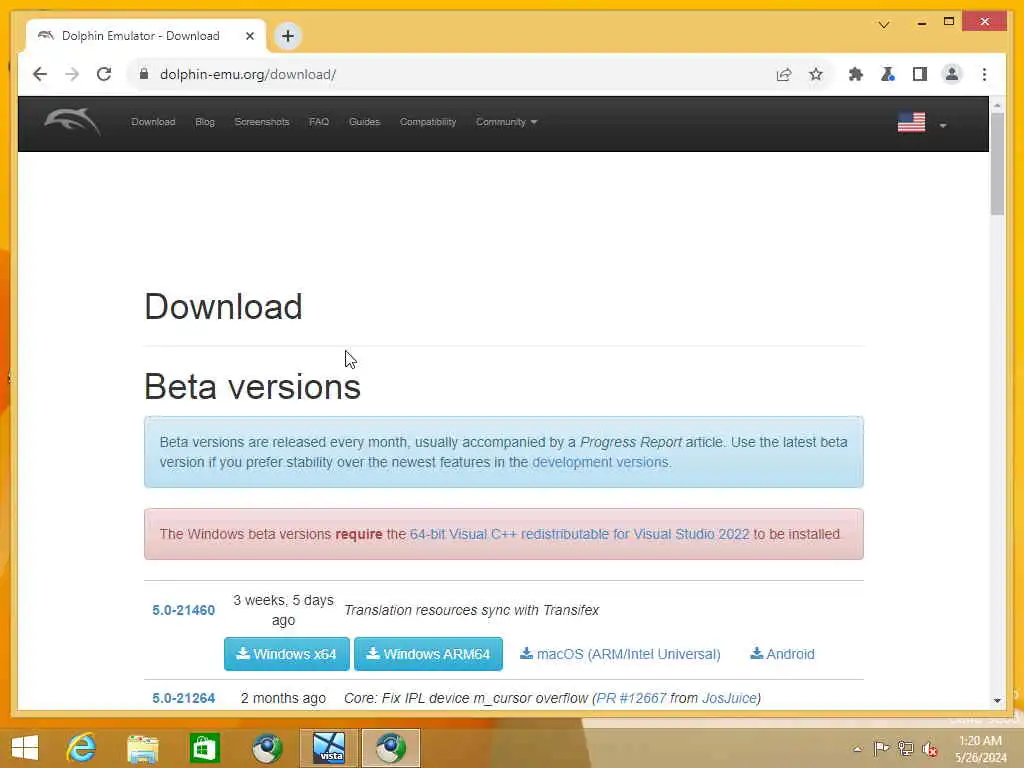
Task: Open the Screenshots nav item
Action: (x=261, y=122)
